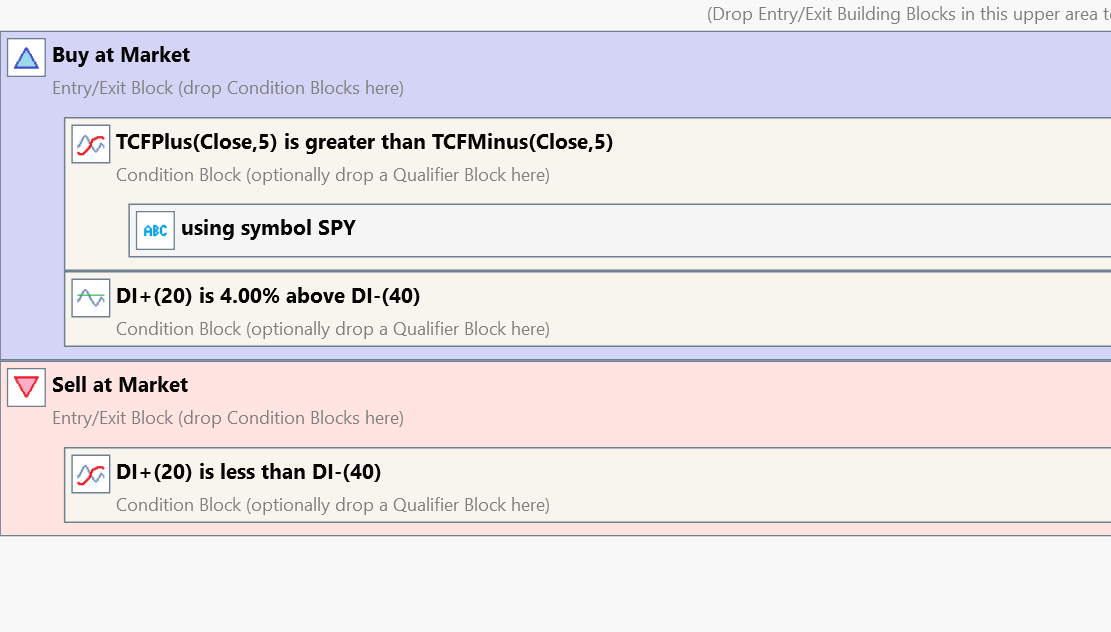This screenshot has height=632, width=1111.
Task: Click the Condition Block hint under DI+(20) 4.00% above
Action: 332,329
